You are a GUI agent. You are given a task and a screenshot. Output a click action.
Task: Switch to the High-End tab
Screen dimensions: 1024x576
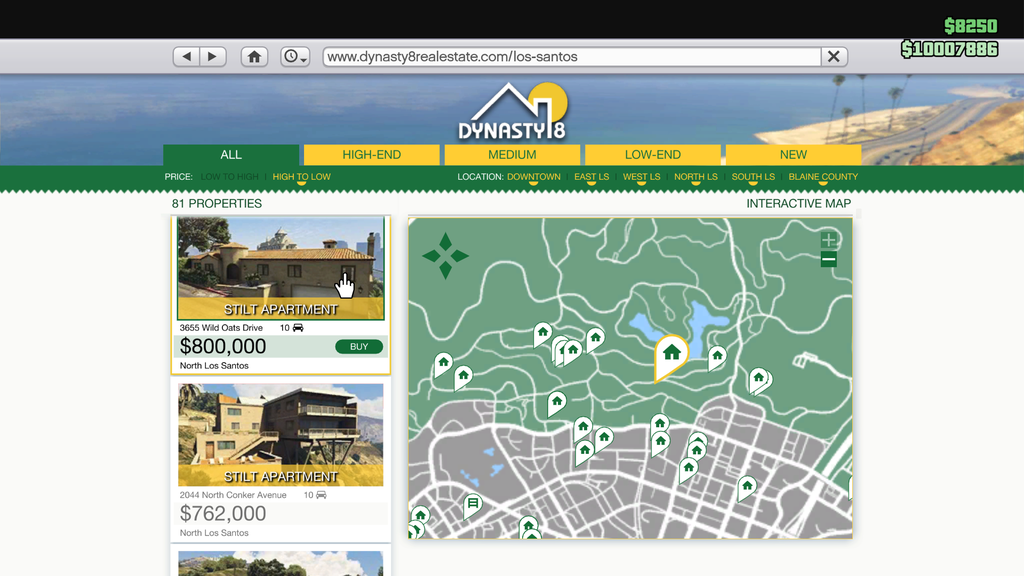coord(371,155)
